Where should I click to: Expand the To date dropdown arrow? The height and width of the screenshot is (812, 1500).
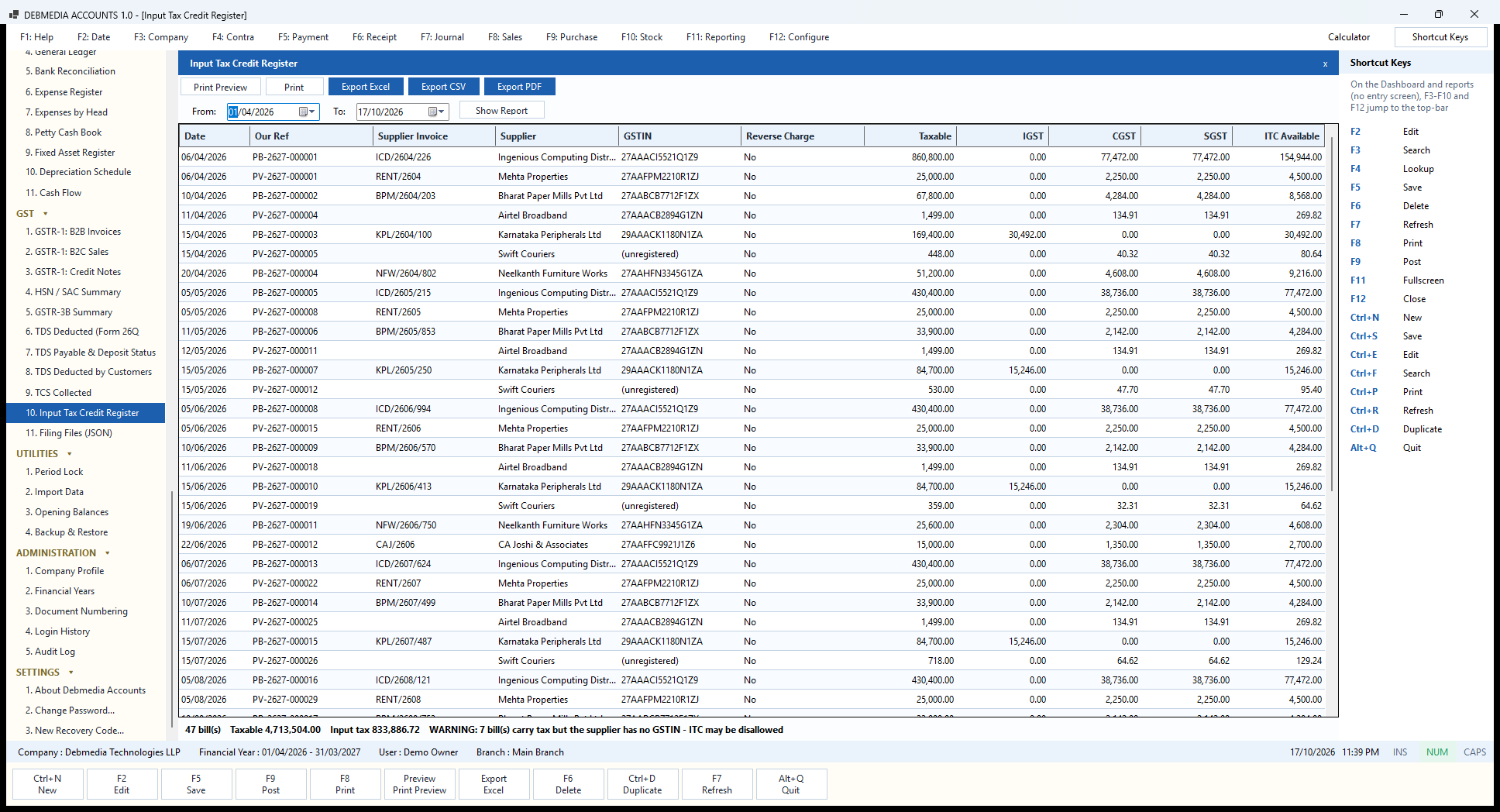click(442, 112)
